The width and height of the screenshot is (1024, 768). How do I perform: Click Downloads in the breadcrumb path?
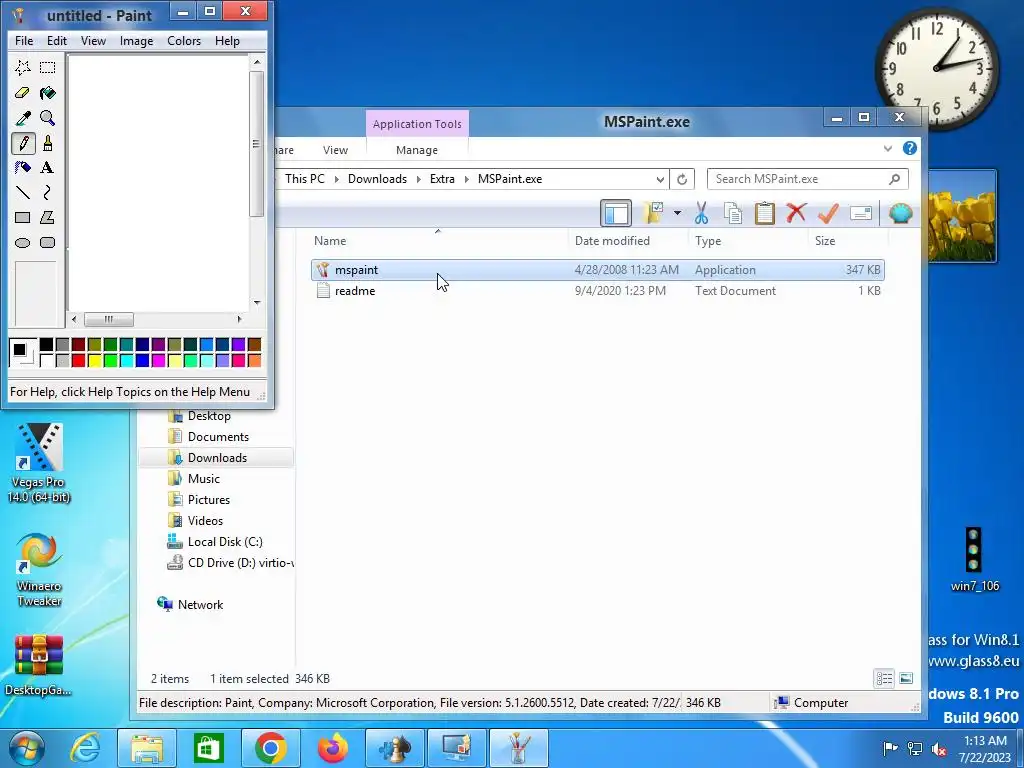pyautogui.click(x=377, y=179)
